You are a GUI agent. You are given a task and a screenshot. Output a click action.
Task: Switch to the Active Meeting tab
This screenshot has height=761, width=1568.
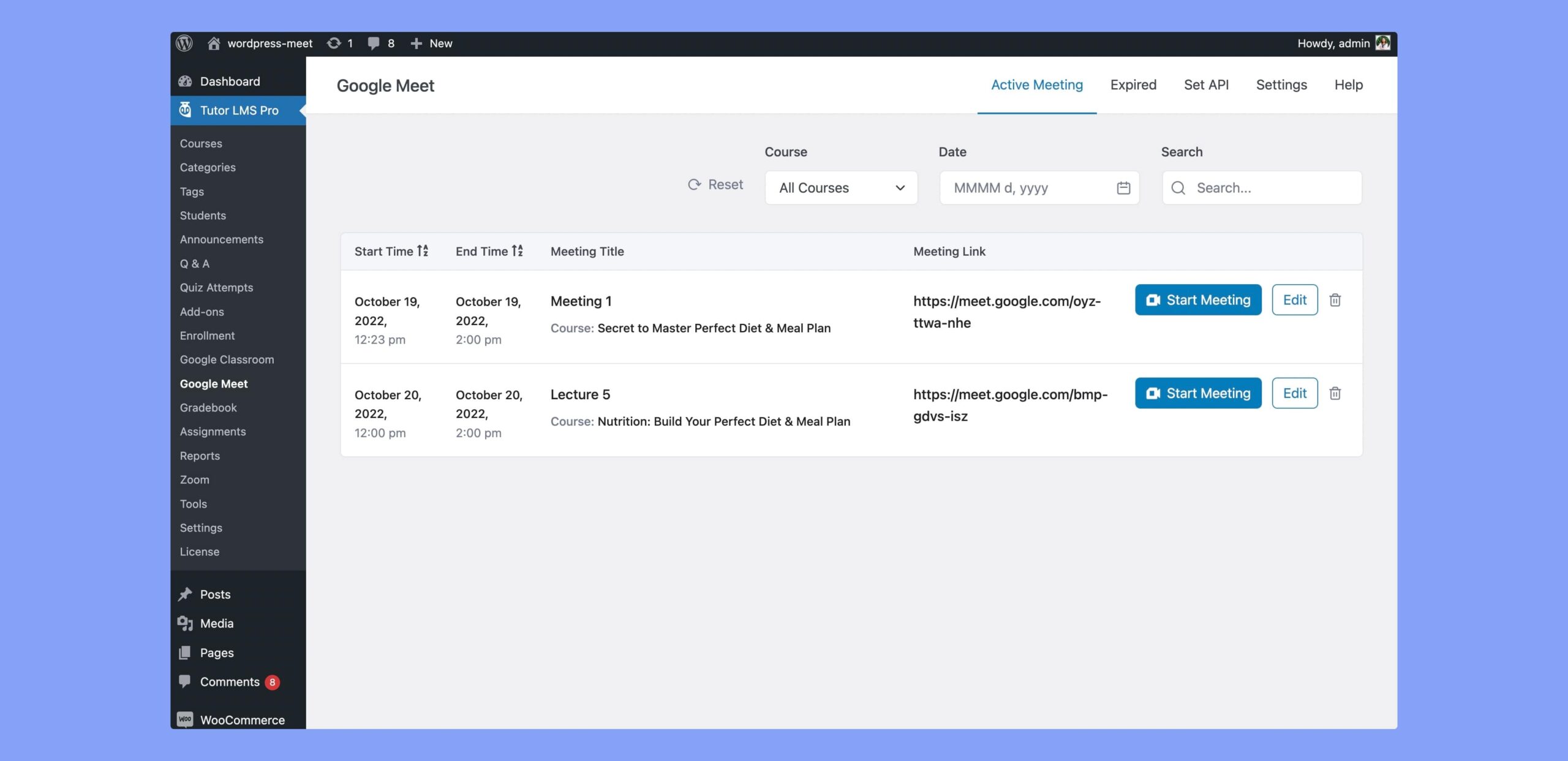[1036, 84]
